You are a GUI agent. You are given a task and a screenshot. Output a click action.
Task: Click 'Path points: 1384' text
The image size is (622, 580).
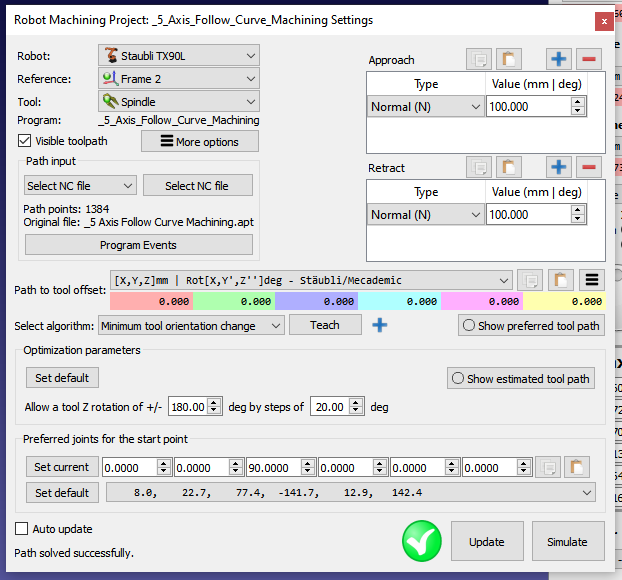66,209
